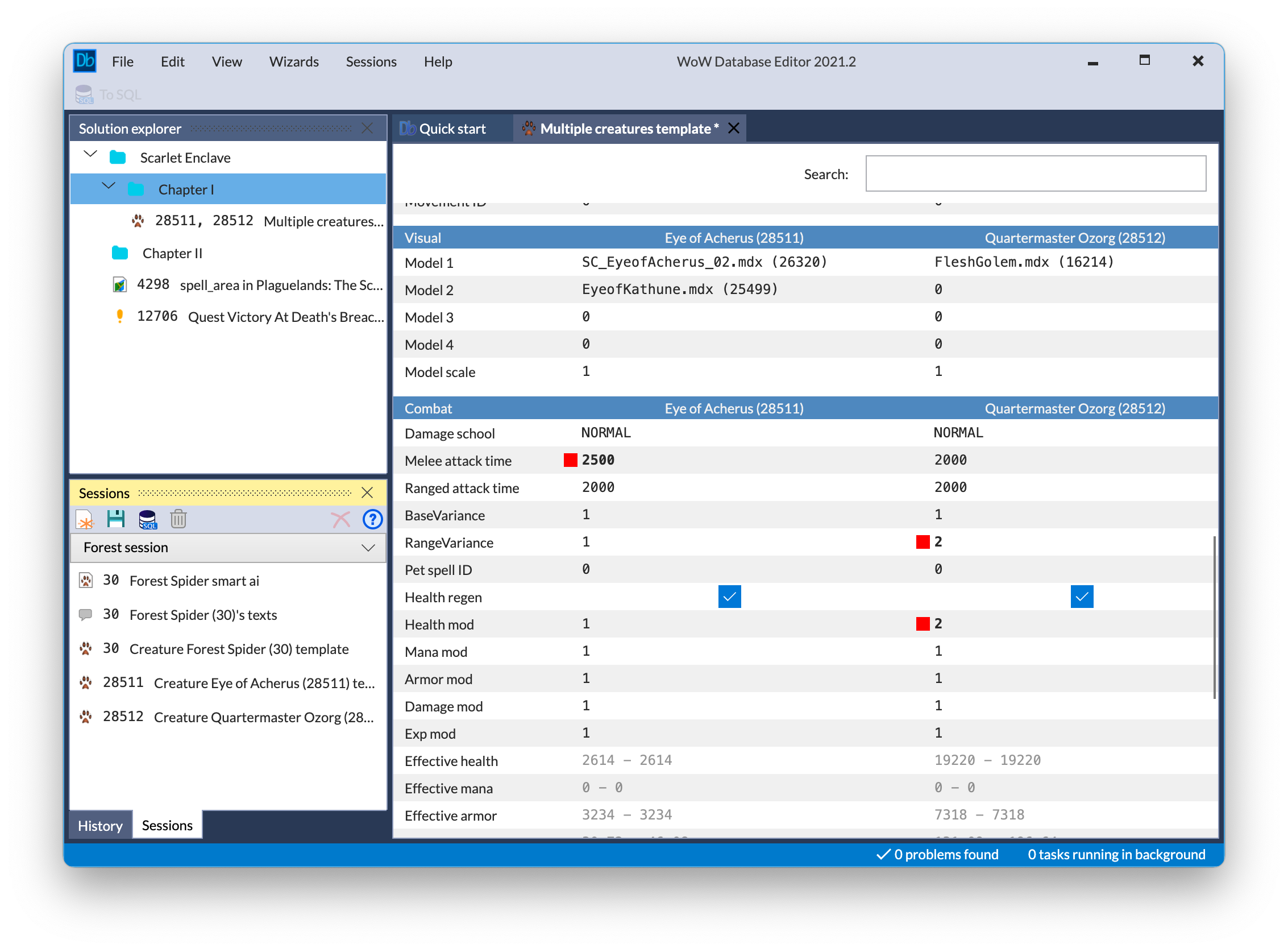Close the Sessions panel
The width and height of the screenshot is (1288, 952).
point(367,492)
